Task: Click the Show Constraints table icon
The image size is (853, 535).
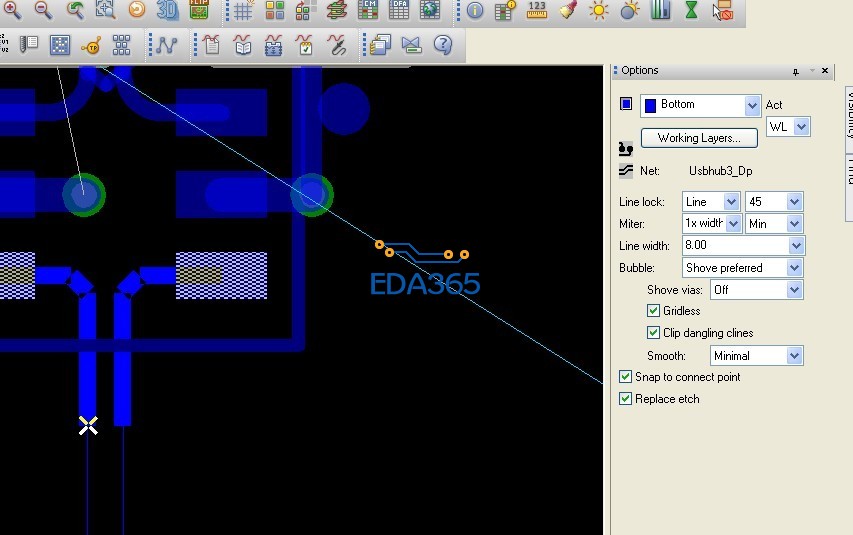Action: click(x=505, y=10)
